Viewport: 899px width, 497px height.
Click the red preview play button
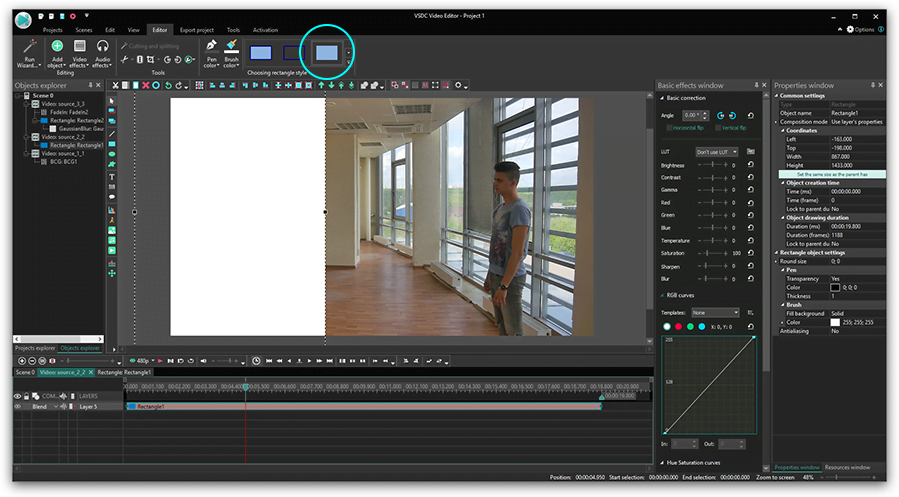point(160,361)
